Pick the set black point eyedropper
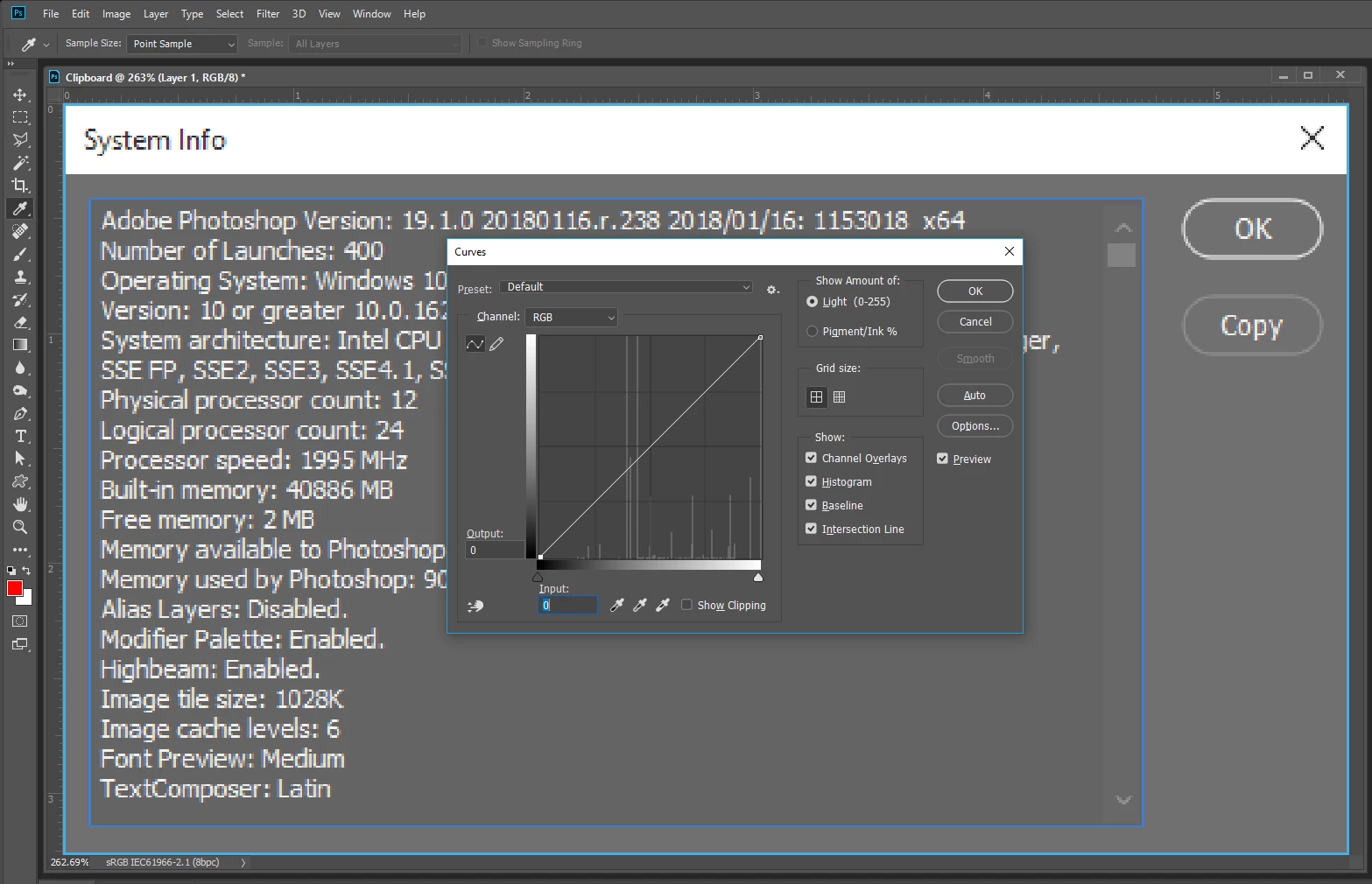This screenshot has height=884, width=1372. click(616, 605)
